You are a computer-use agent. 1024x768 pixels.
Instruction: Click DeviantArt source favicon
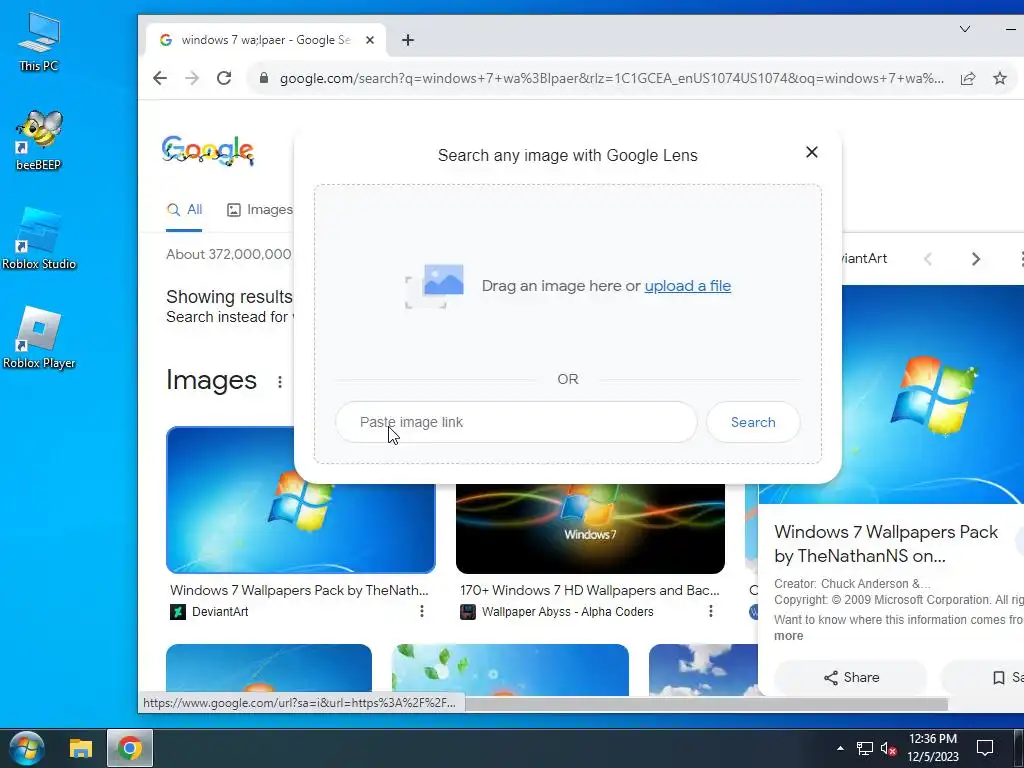pos(178,612)
